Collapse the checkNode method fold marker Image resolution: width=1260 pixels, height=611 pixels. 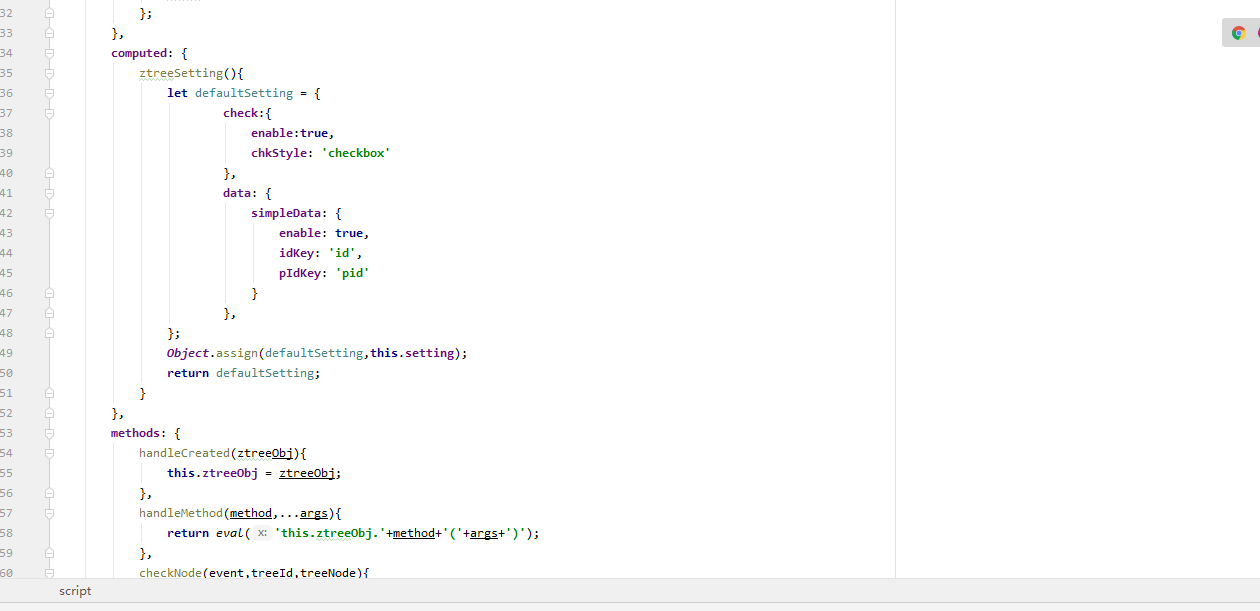[48, 572]
